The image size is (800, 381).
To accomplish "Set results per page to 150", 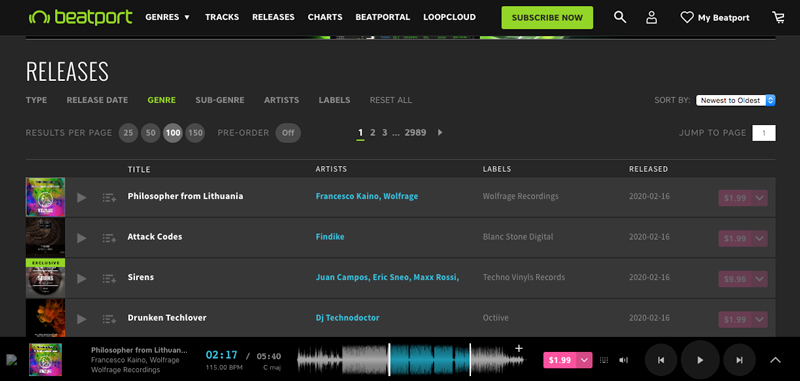I will click(x=195, y=133).
